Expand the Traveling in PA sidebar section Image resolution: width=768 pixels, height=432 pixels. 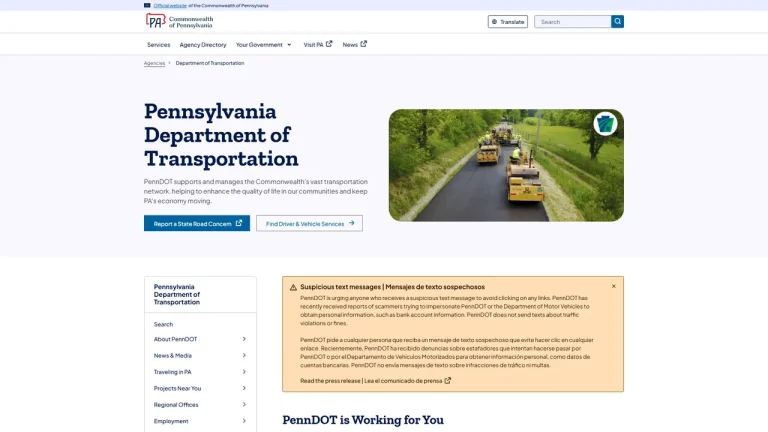244,372
